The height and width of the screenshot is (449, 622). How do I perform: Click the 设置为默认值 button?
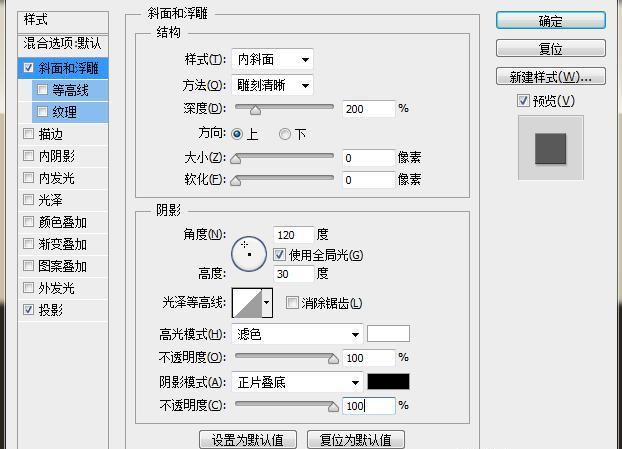coord(248,439)
